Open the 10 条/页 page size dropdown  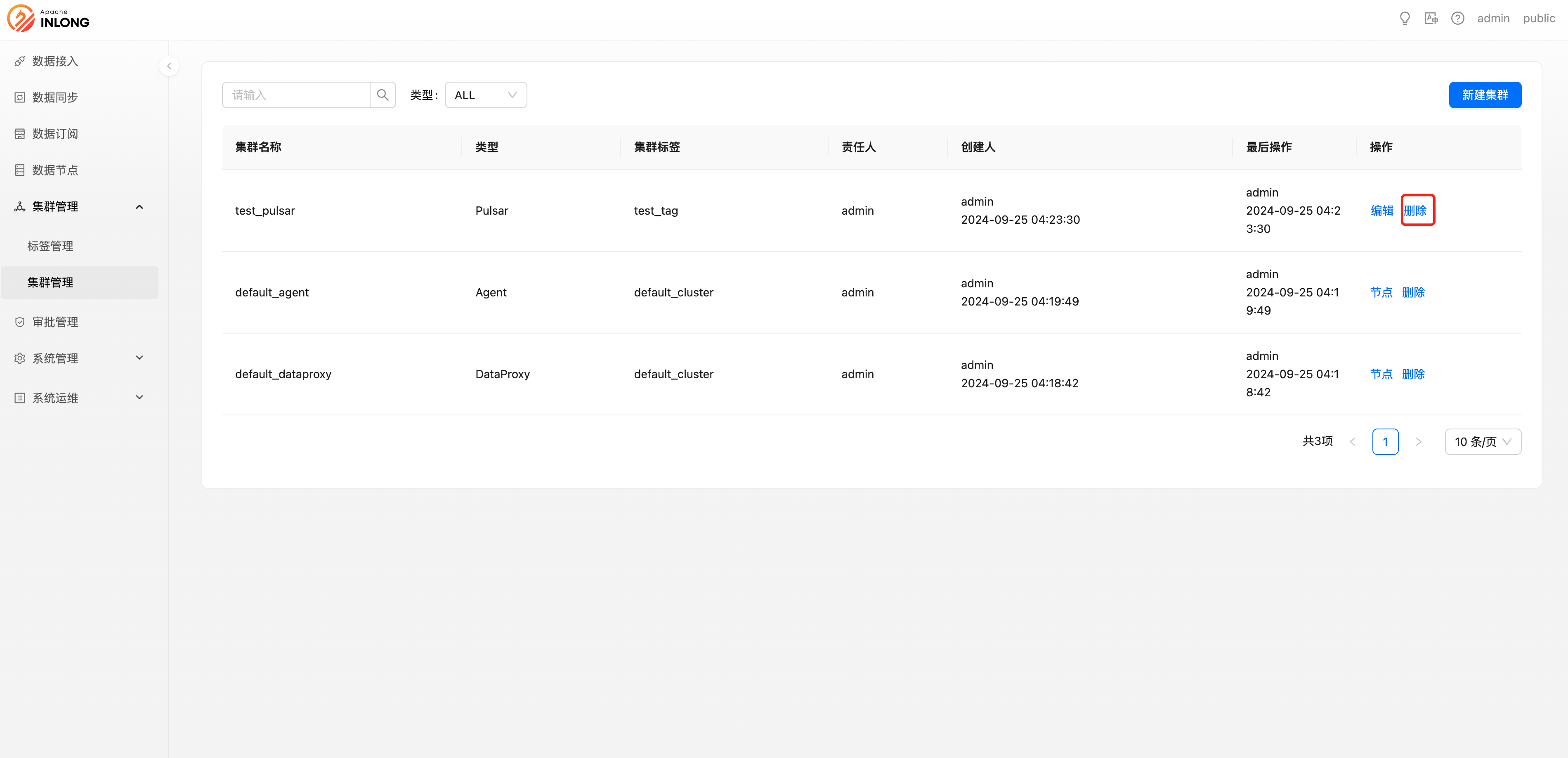[1482, 441]
